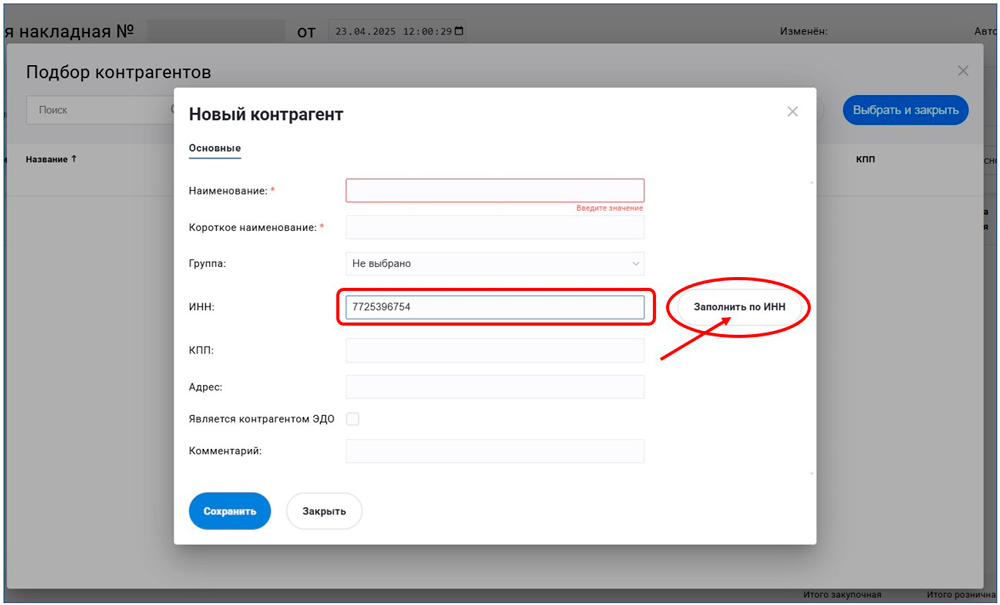
Task: Click the КПП column header in table
Action: pos(866,160)
